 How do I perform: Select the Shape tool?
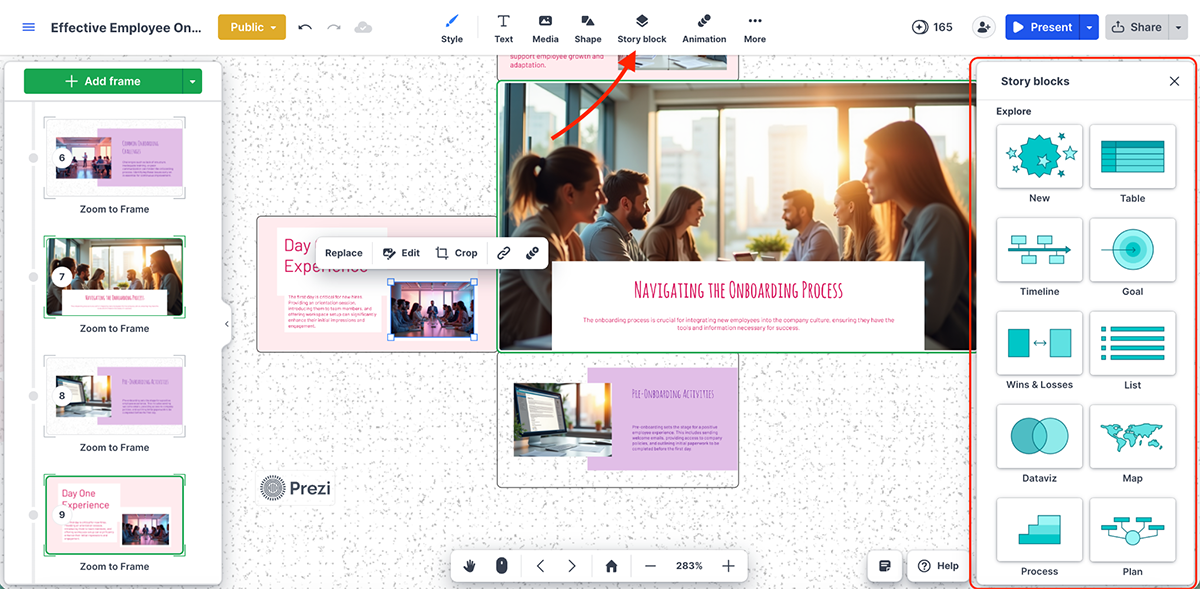(x=588, y=27)
